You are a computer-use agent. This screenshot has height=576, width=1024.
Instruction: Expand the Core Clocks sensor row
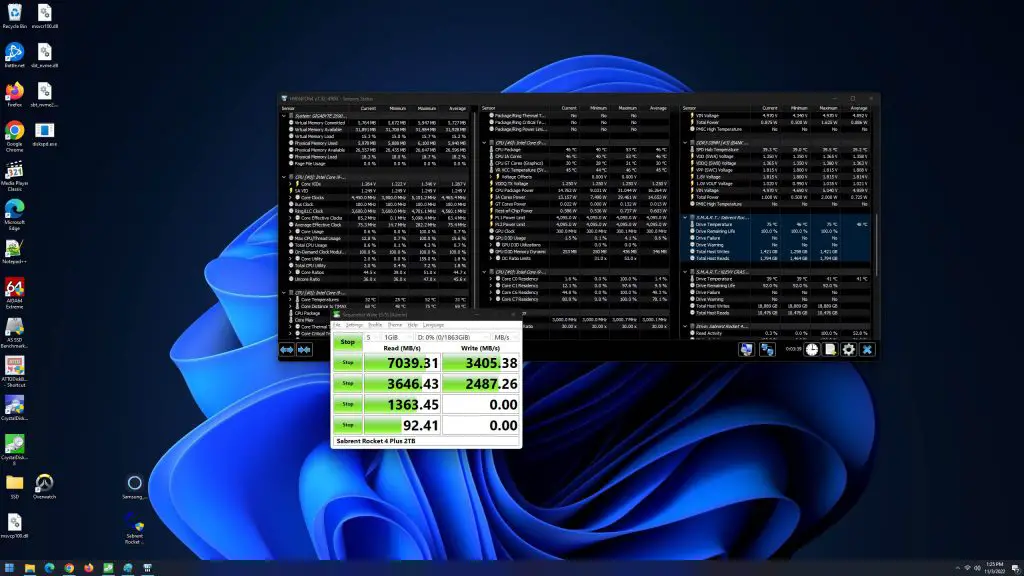[291, 197]
